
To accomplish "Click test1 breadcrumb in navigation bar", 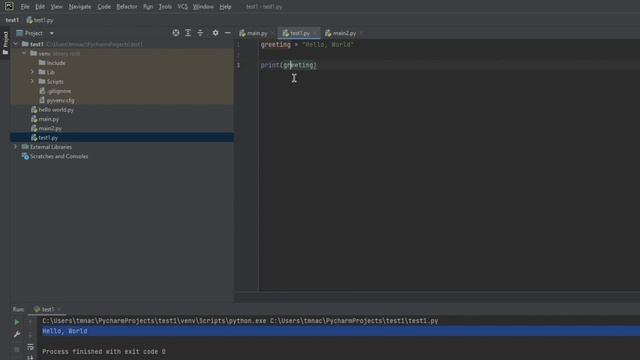I will [12, 20].
